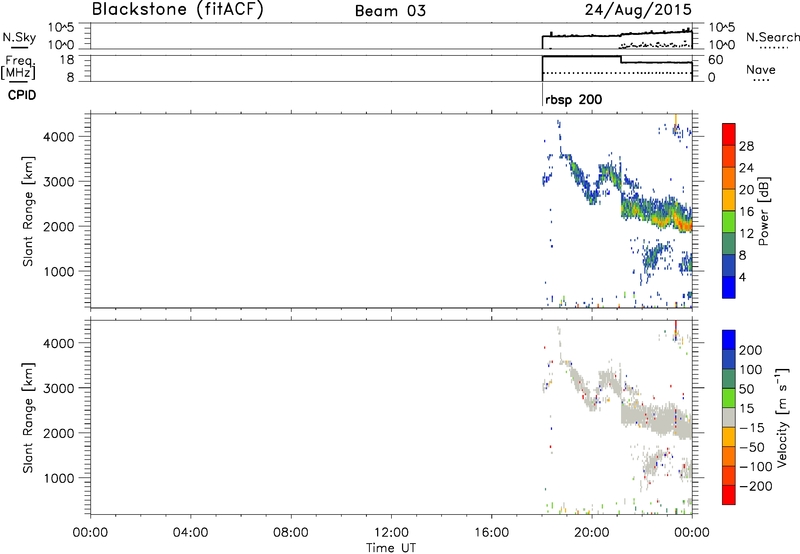
Task: Click the 'Beam 03' label
Action: click(x=390, y=11)
